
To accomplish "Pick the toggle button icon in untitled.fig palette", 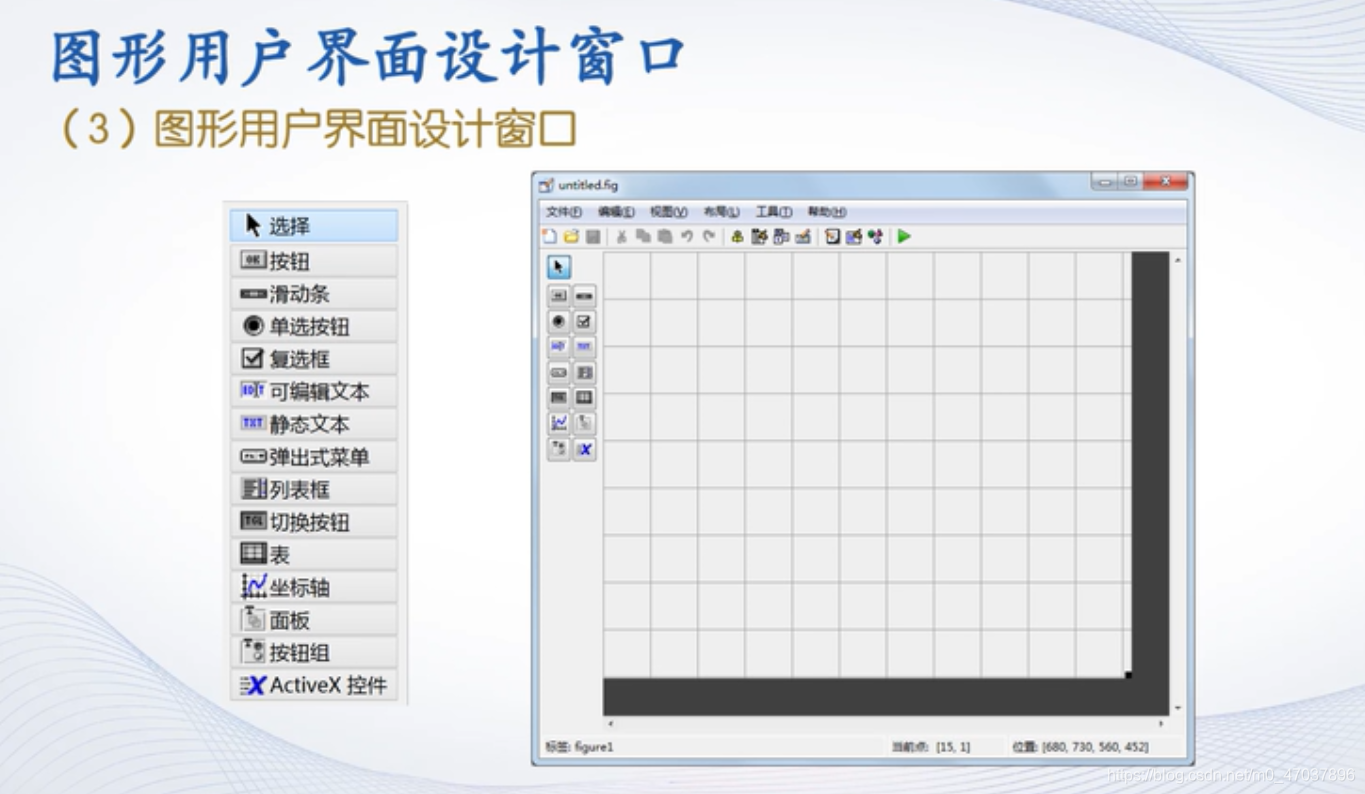I will point(559,397).
